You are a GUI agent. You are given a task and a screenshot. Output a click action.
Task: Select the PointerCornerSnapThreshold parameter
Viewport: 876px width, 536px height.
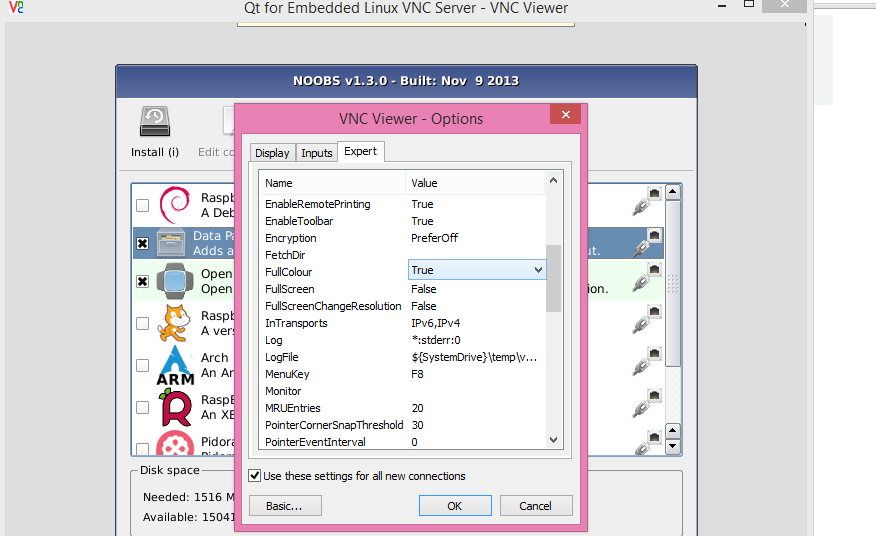pos(334,425)
